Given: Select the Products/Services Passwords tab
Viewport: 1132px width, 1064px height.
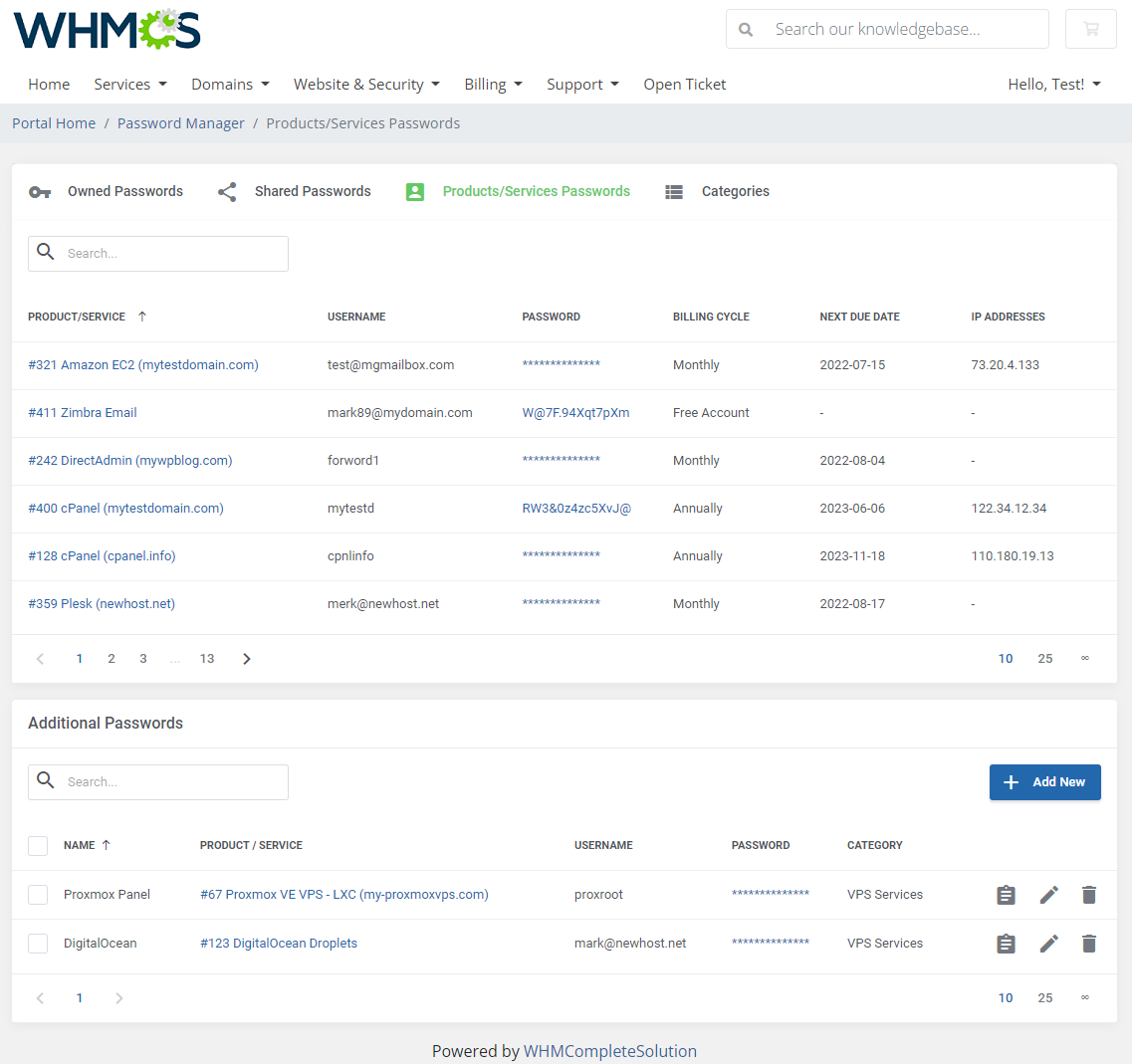Looking at the screenshot, I should click(518, 191).
